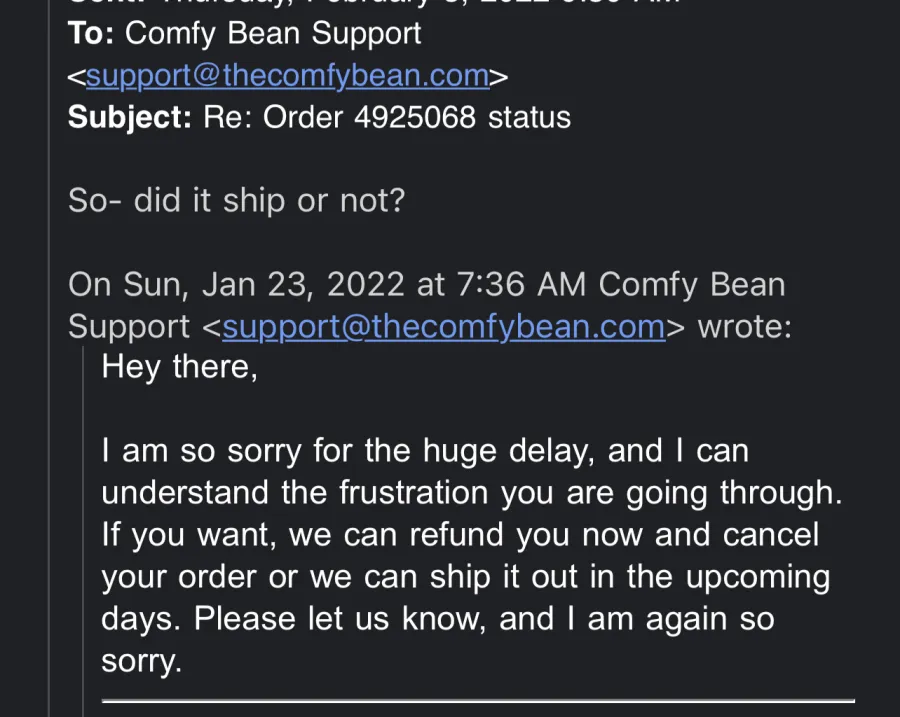Click the line "understand the frustration you are going through"
This screenshot has width=900, height=717.
click(x=472, y=493)
